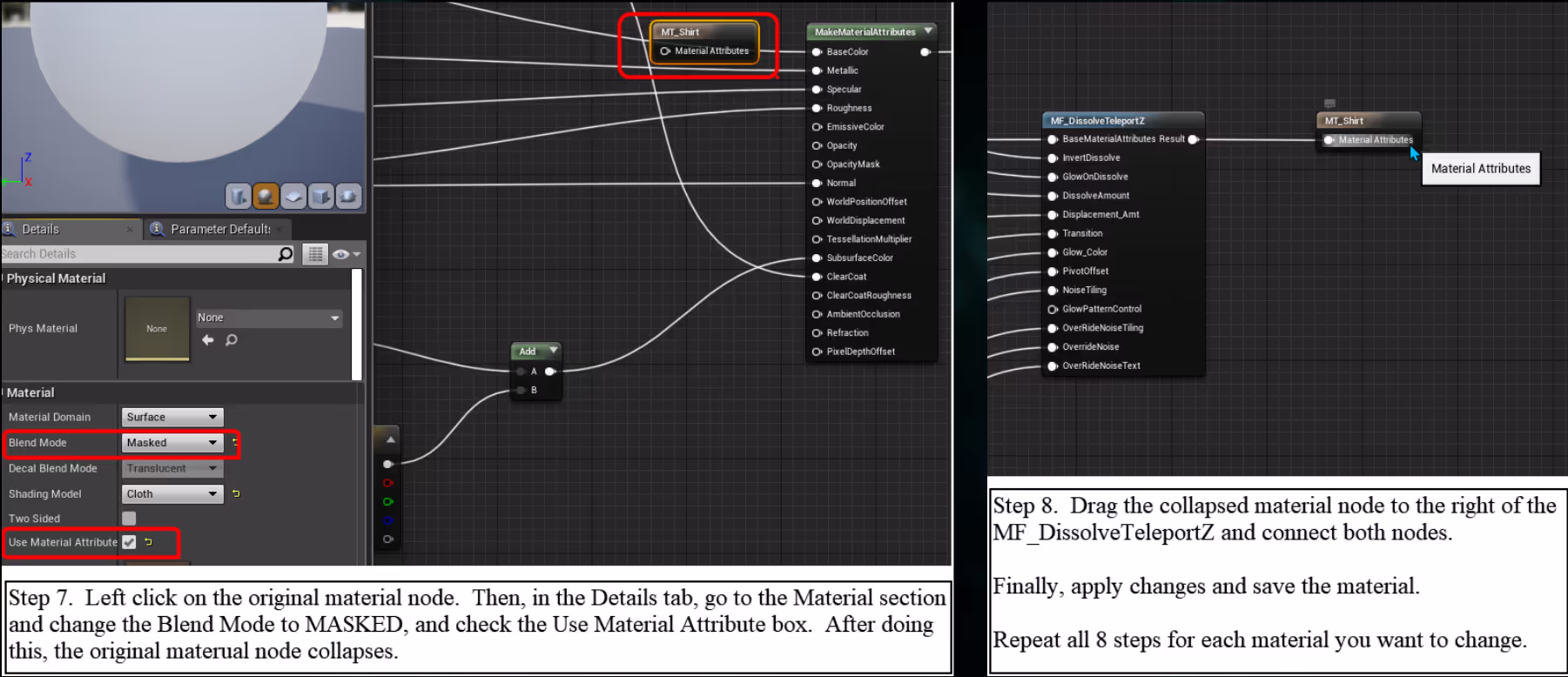This screenshot has height=677, width=1568.
Task: Switch to the Parameter Defaults tab
Action: click(217, 229)
